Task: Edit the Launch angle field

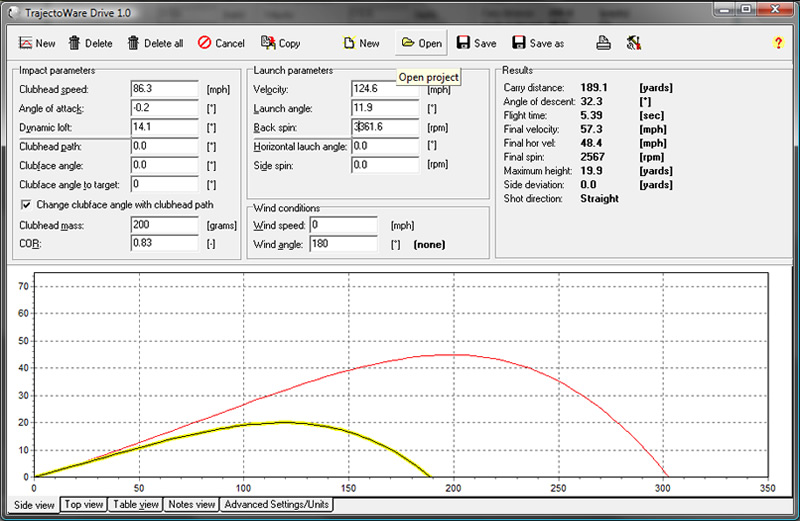Action: coord(385,108)
